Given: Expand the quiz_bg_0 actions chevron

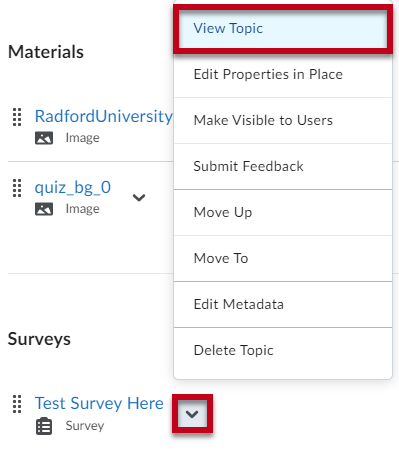Looking at the screenshot, I should point(139,198).
